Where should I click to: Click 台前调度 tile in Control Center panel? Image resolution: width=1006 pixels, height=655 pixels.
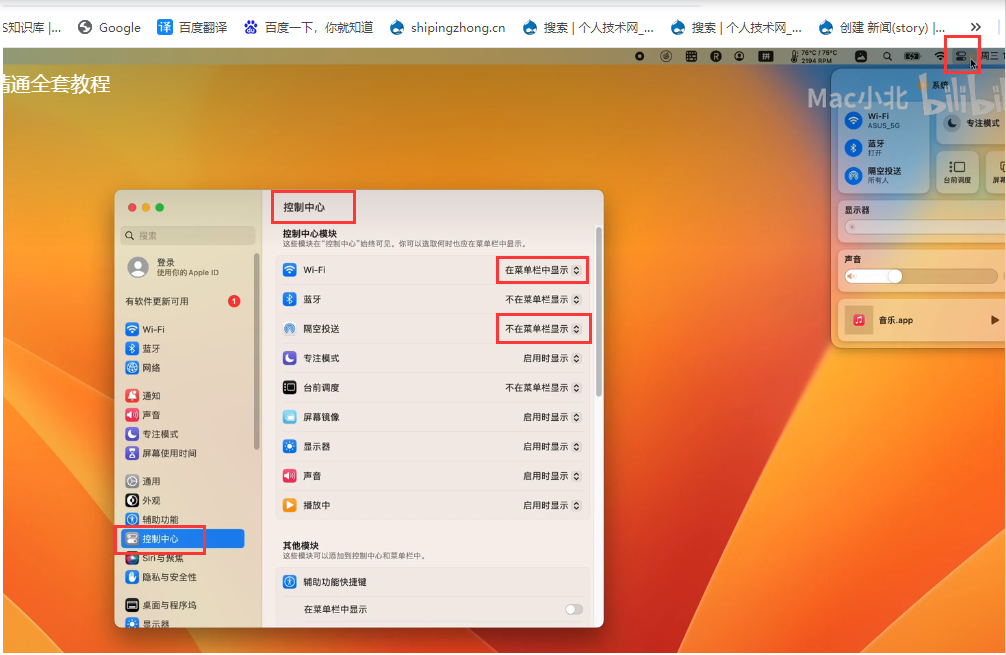pos(957,172)
